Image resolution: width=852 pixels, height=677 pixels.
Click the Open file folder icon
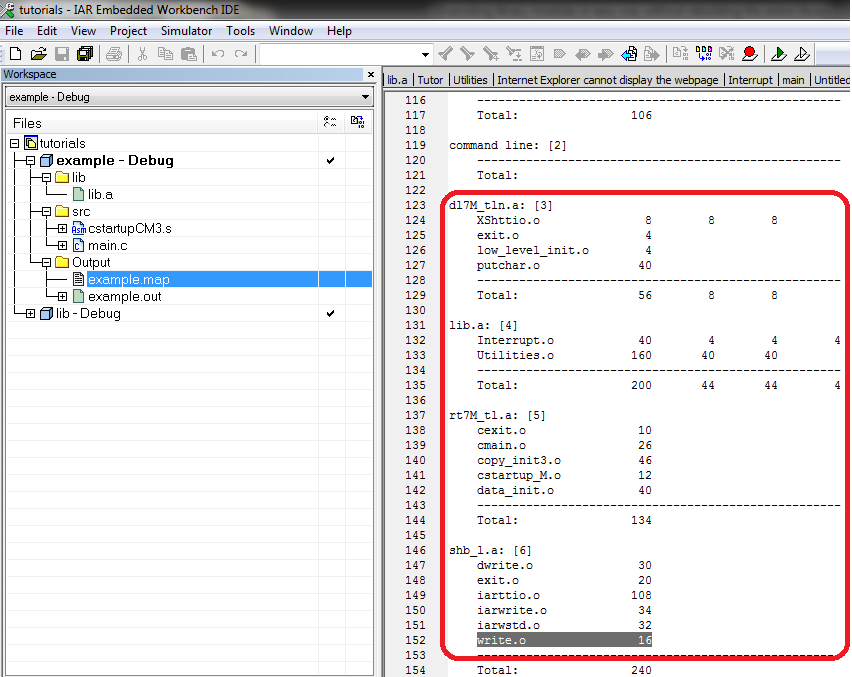(39, 54)
